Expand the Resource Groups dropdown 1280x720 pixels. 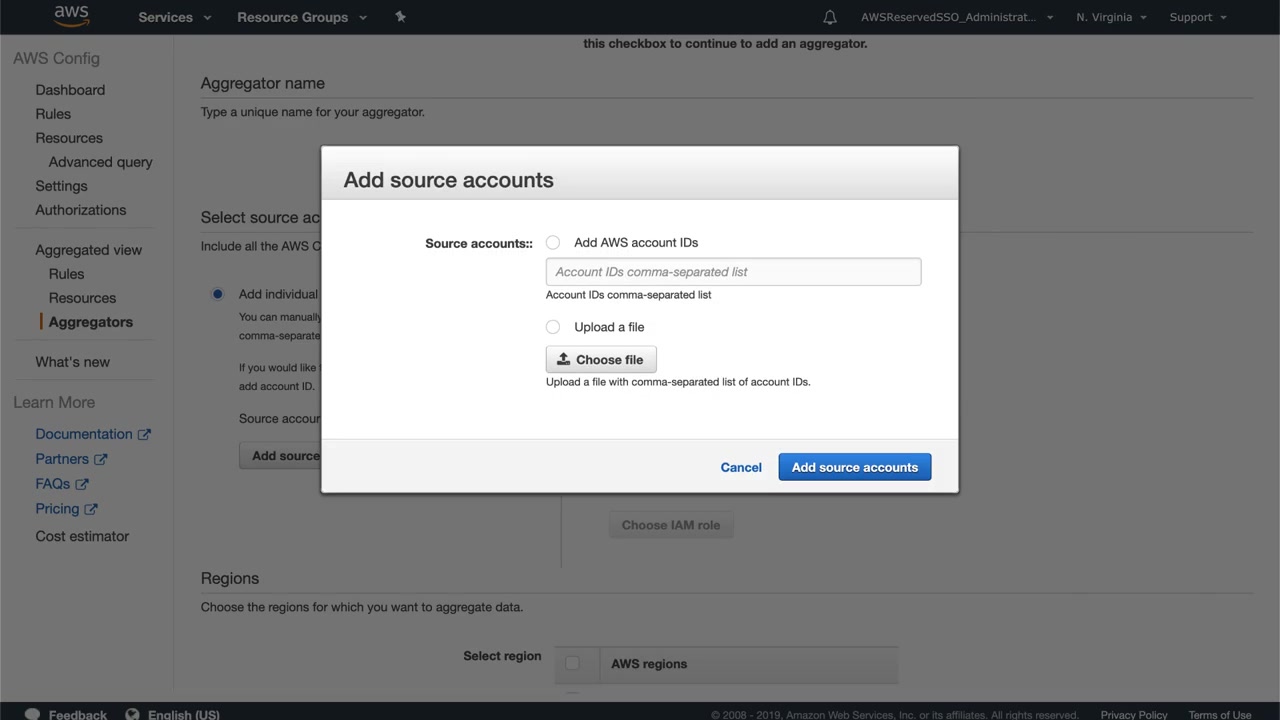click(x=302, y=17)
